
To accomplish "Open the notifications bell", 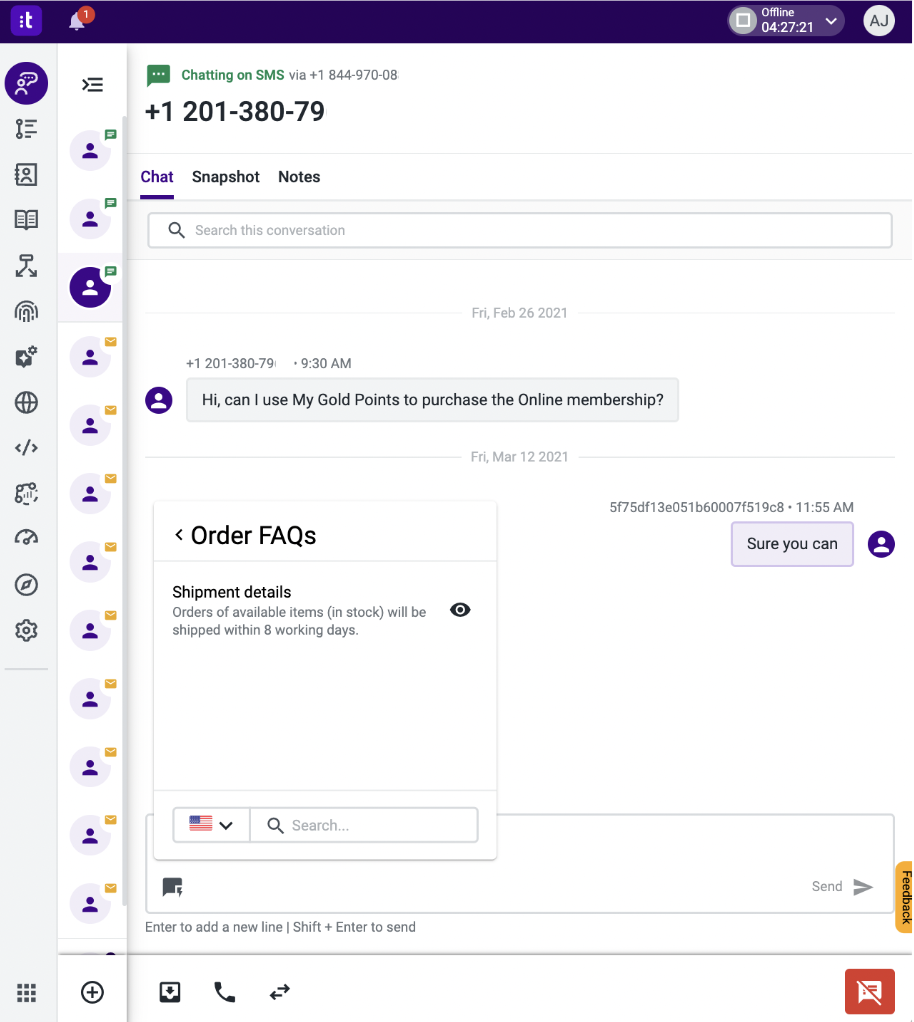I will coord(77,21).
